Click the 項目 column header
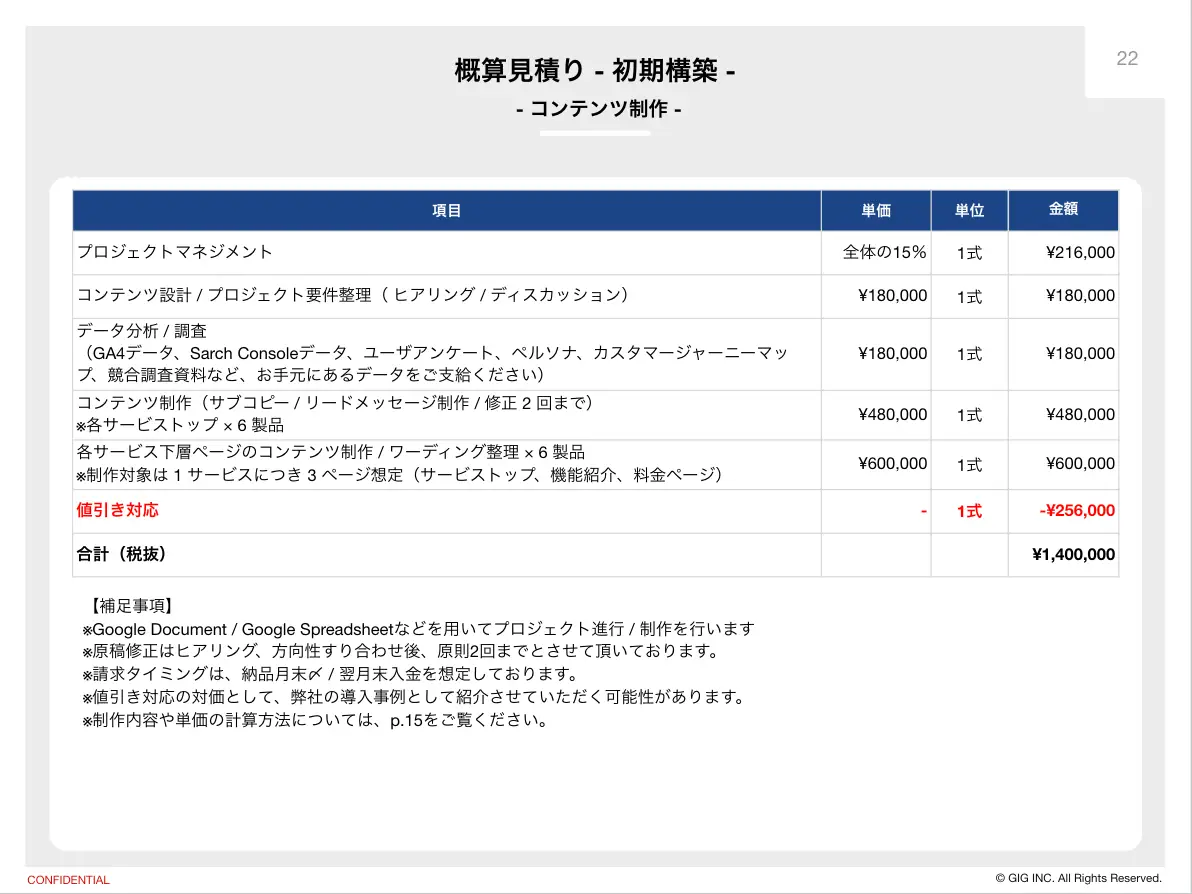This screenshot has width=1192, height=894. click(446, 211)
